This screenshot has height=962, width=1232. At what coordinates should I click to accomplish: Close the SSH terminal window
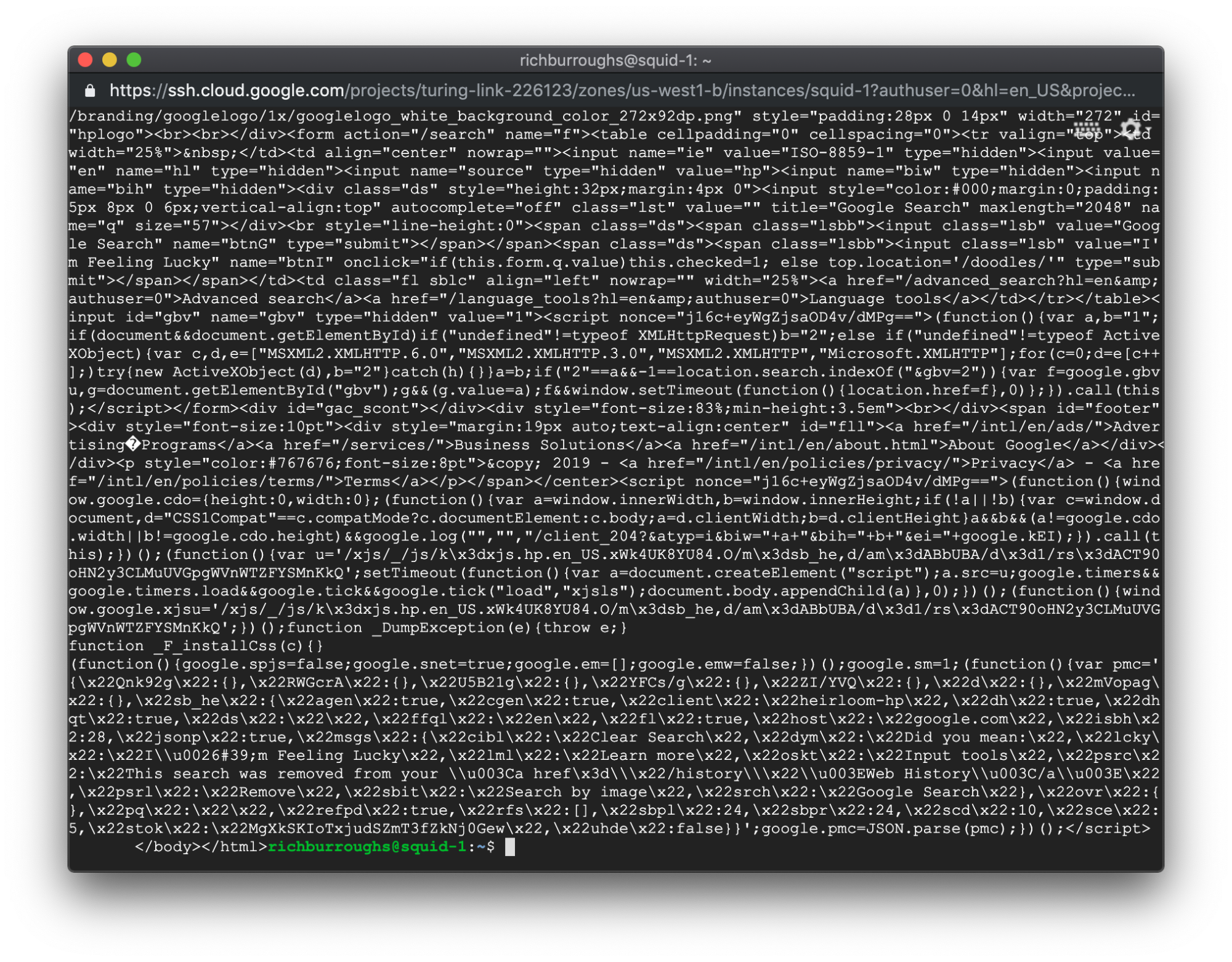pos(86,60)
